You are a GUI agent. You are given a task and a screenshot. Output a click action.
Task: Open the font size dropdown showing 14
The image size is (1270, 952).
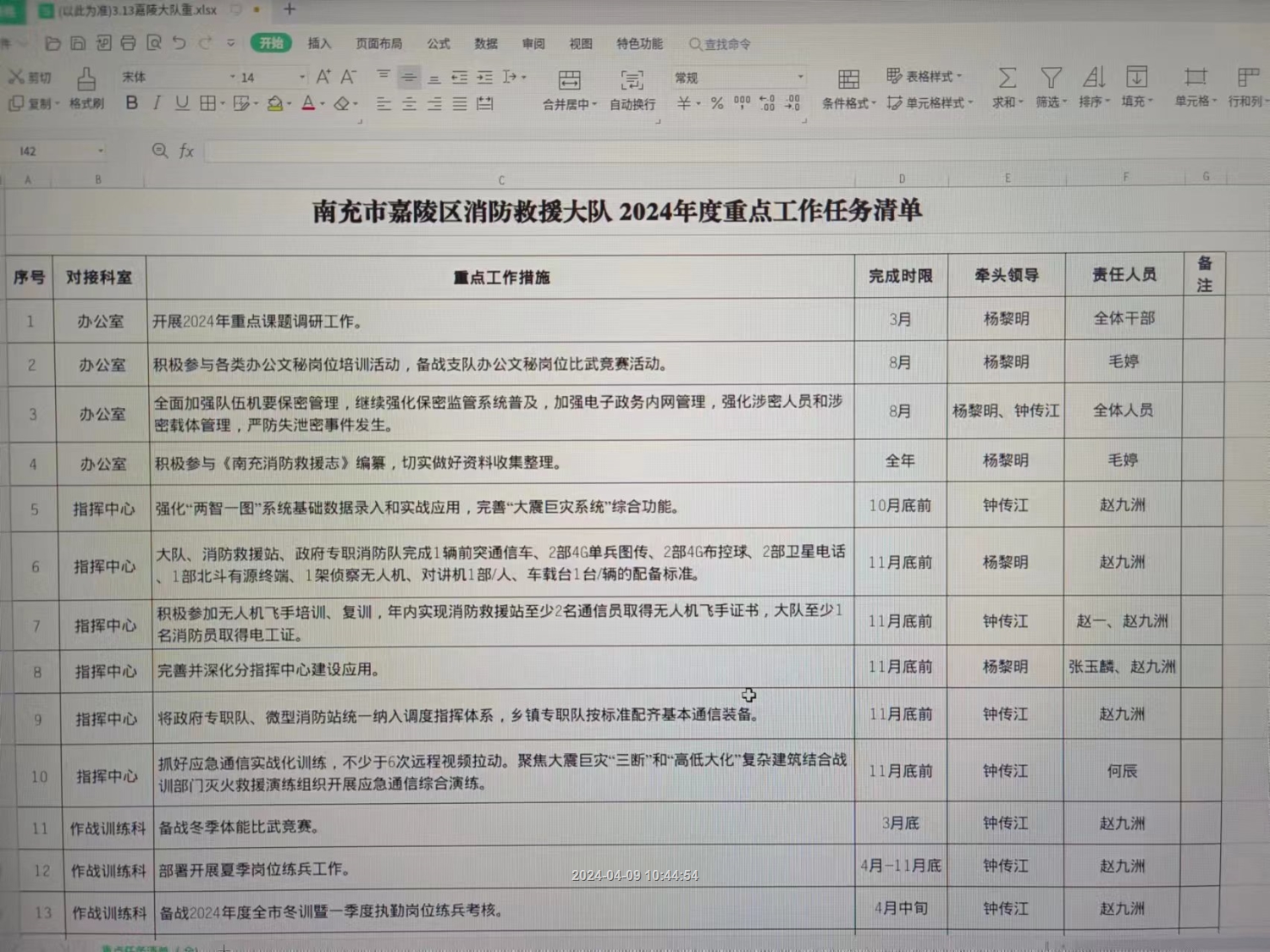click(301, 77)
